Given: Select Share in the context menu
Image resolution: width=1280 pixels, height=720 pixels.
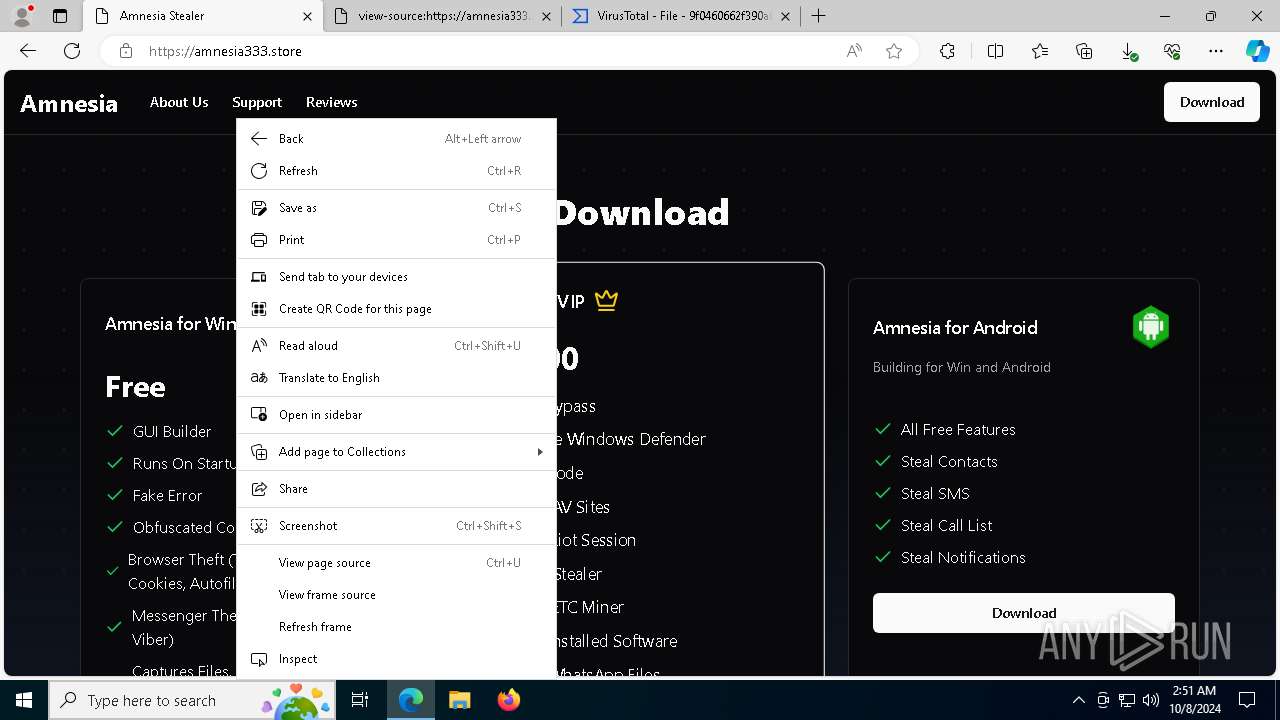Looking at the screenshot, I should pyautogui.click(x=396, y=489).
